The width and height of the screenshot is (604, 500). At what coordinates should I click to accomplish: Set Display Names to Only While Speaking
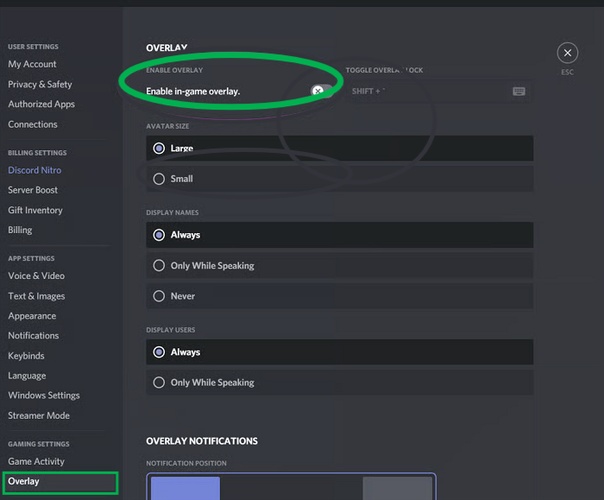click(159, 266)
